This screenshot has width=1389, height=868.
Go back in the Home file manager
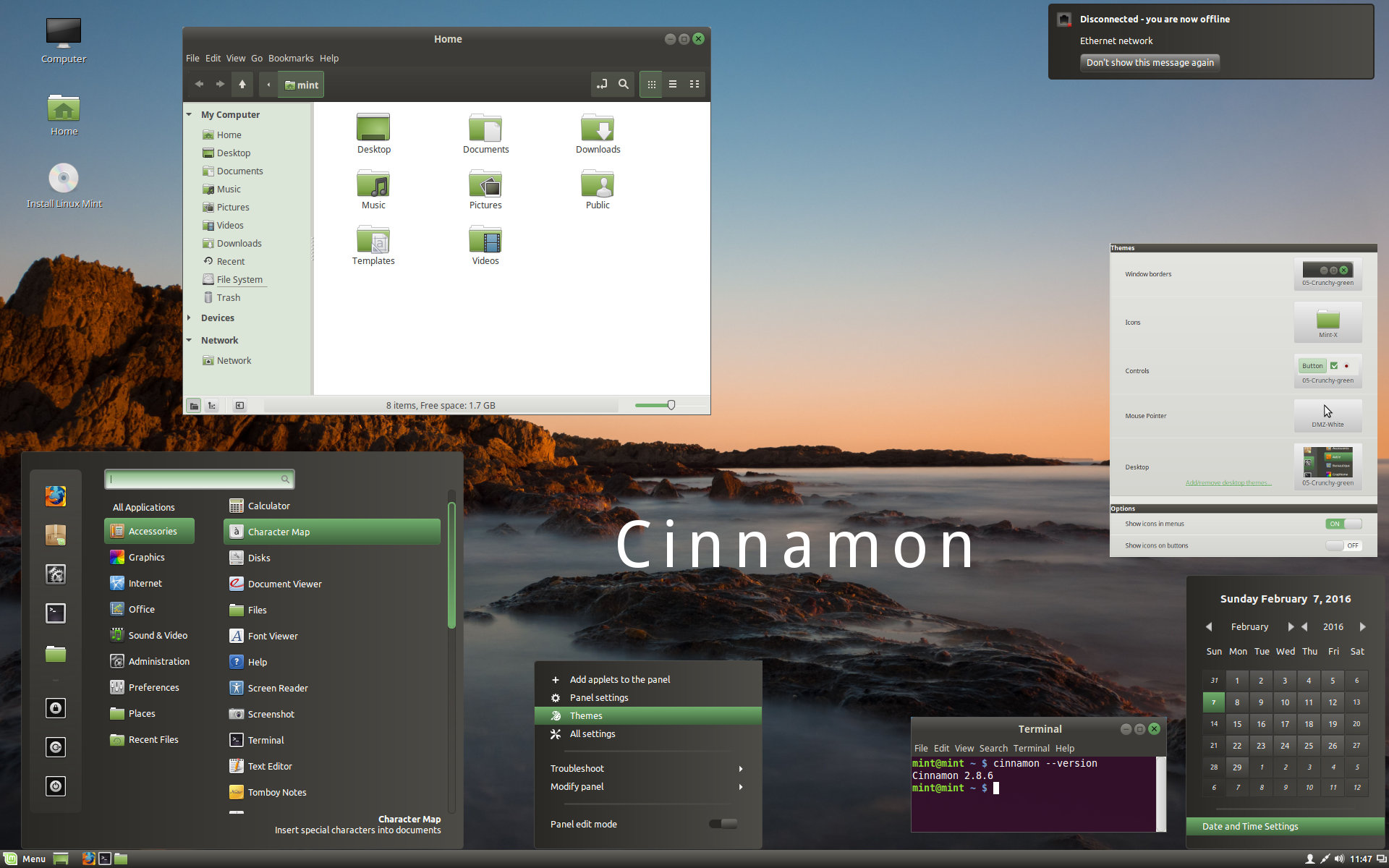[x=199, y=85]
